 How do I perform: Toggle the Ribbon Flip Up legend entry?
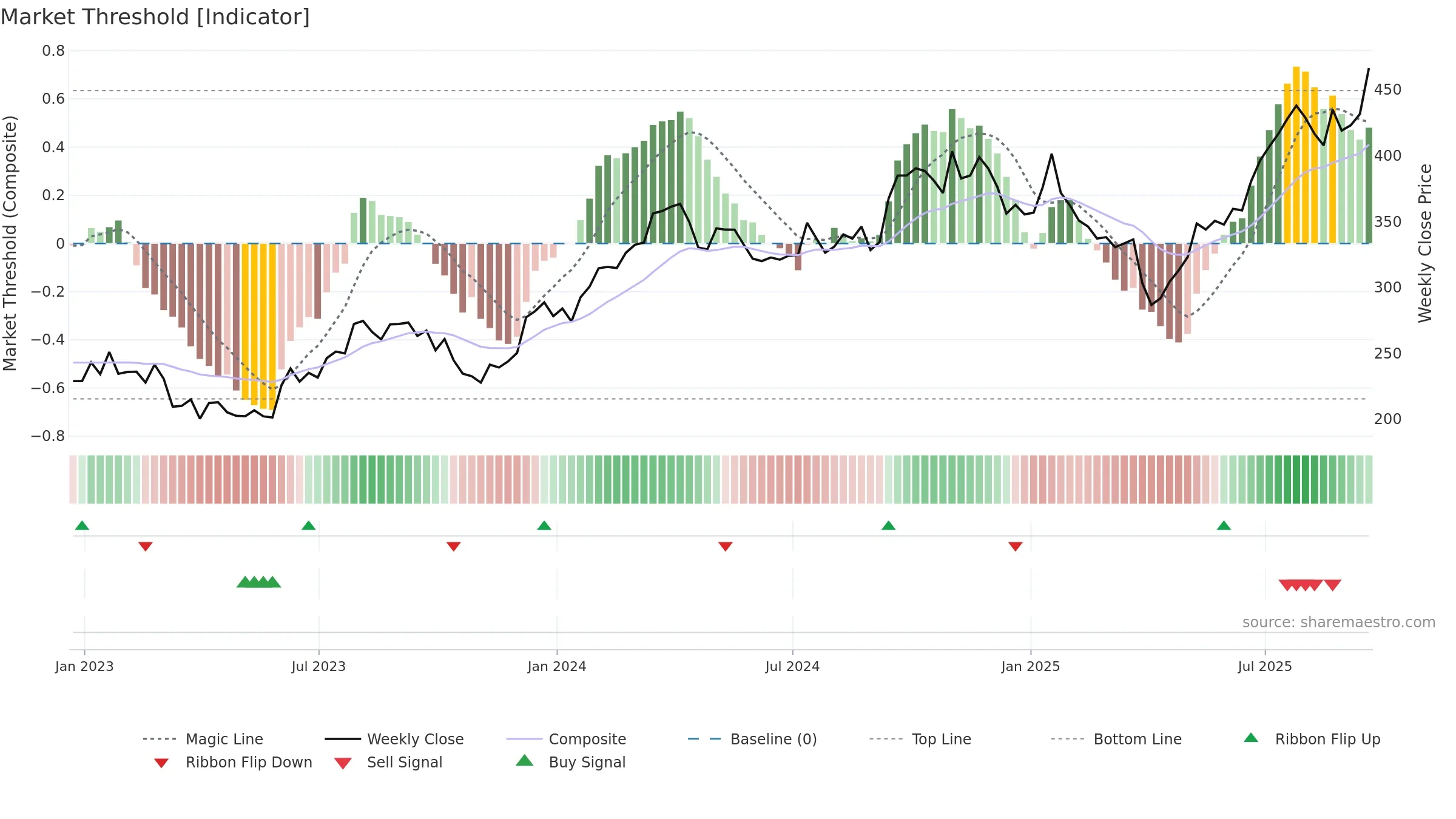1312,739
